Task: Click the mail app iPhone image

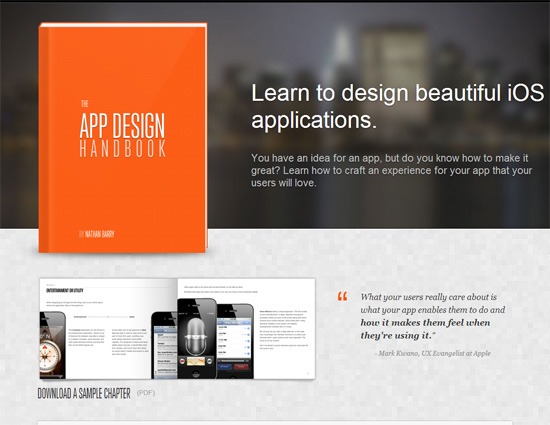Action: pyautogui.click(x=165, y=345)
